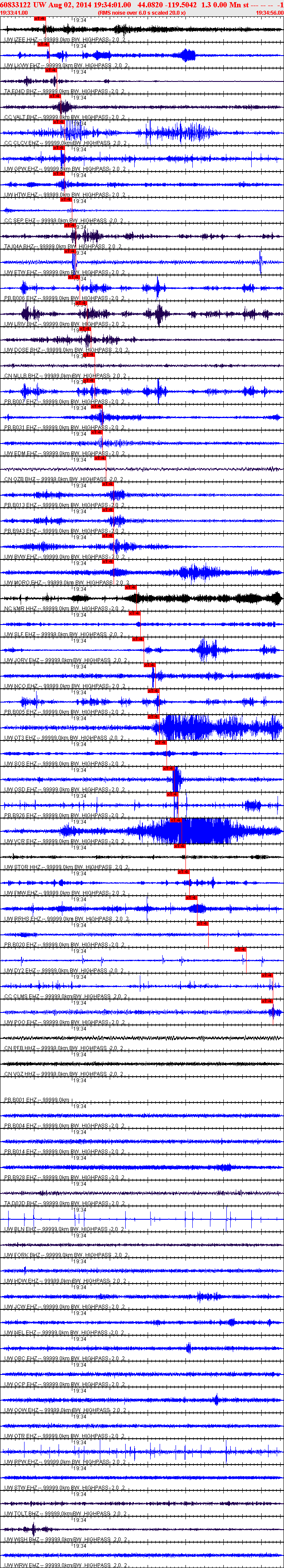
Task: Click the event ID 60833122 in the header
Action: 16,5
